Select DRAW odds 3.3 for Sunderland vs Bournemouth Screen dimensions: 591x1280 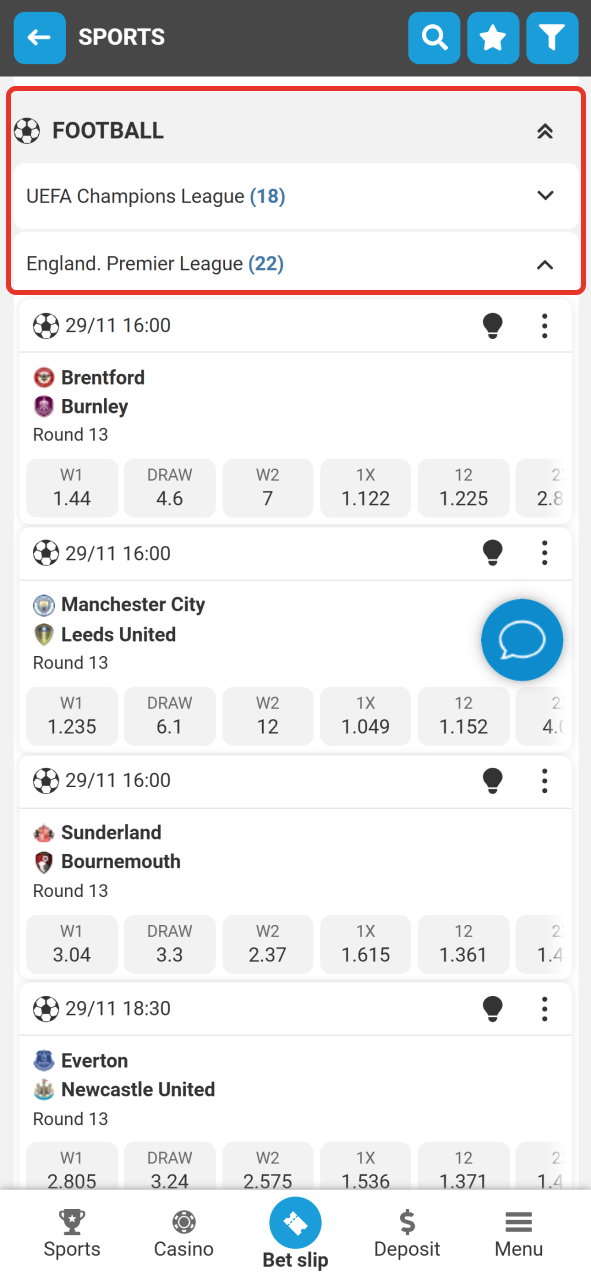tap(169, 944)
